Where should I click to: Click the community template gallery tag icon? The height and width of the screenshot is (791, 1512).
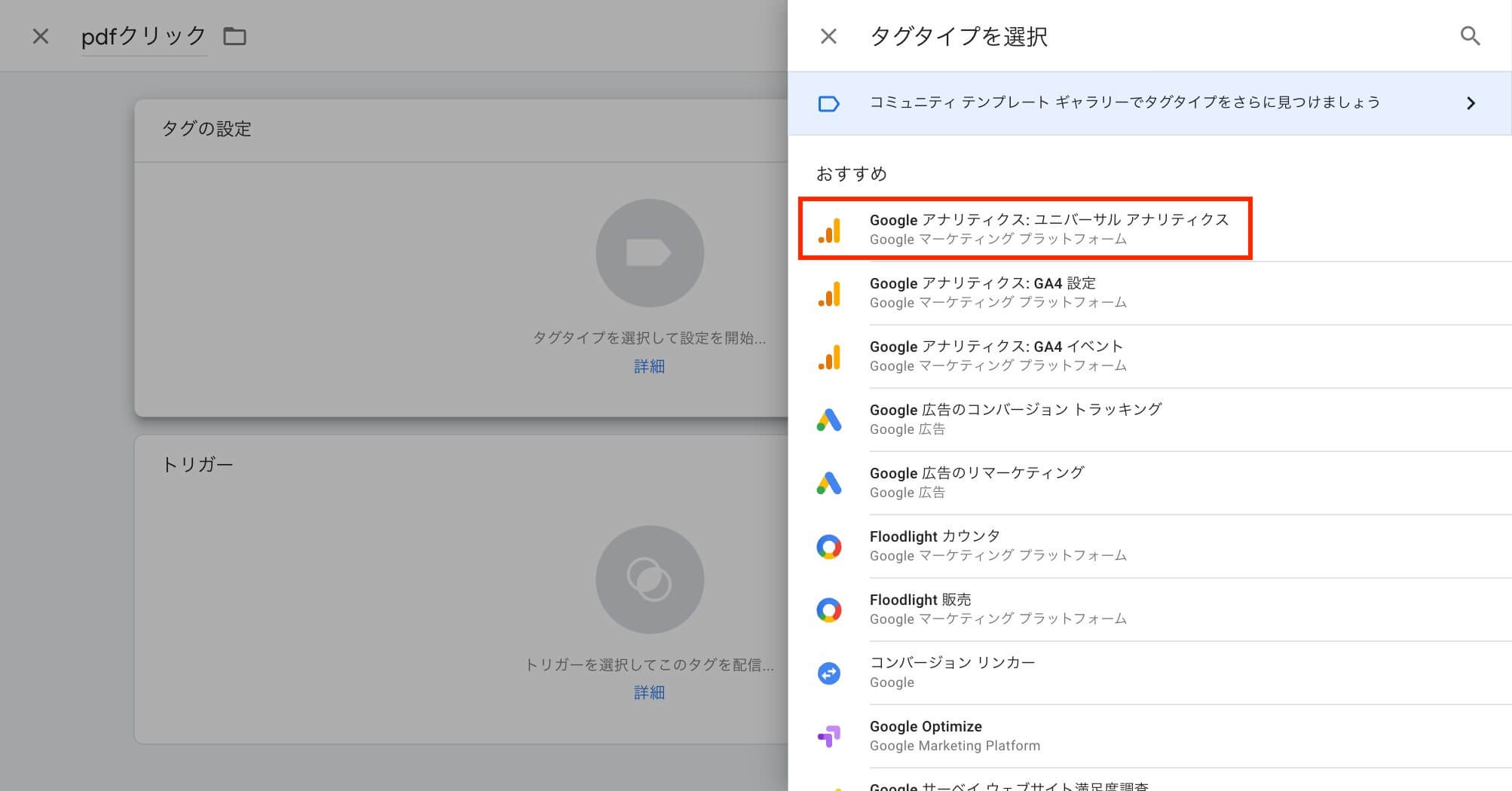click(x=829, y=103)
